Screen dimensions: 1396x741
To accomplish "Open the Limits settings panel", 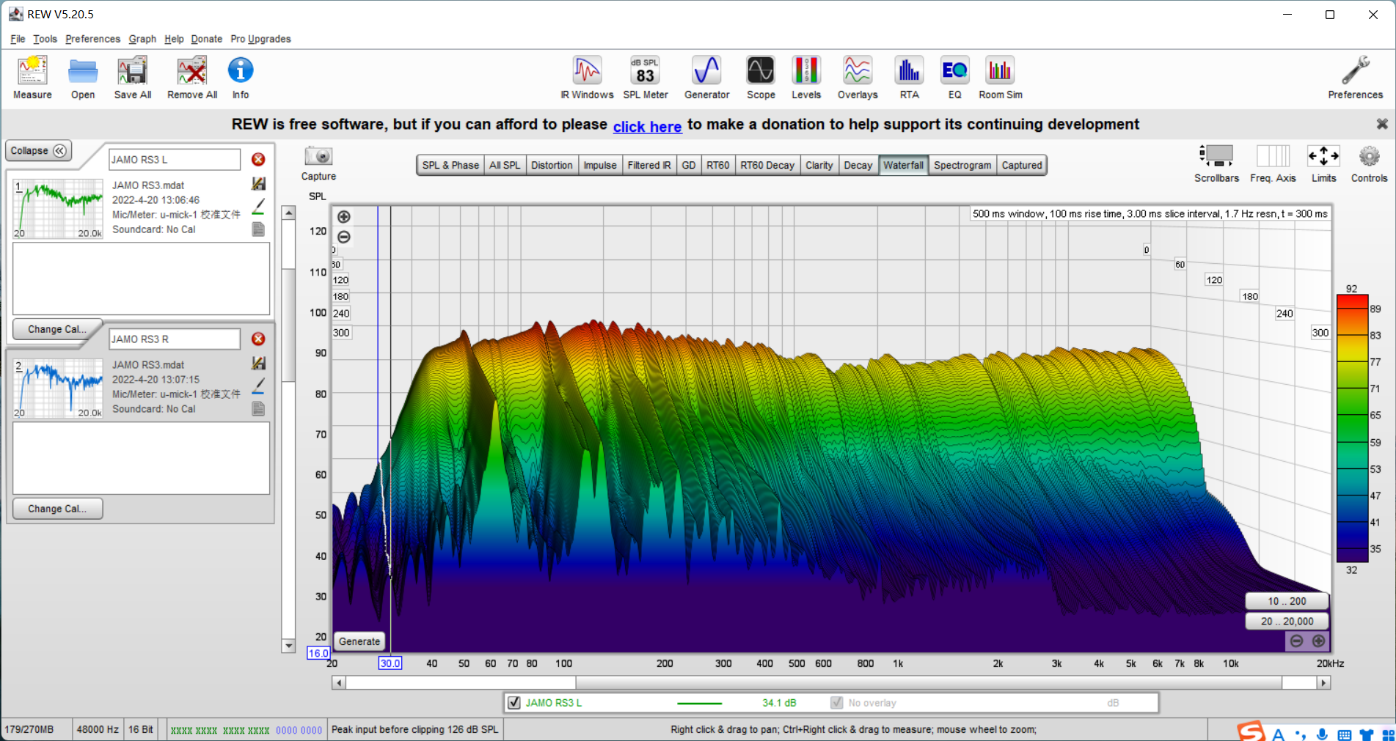I will pos(1323,157).
